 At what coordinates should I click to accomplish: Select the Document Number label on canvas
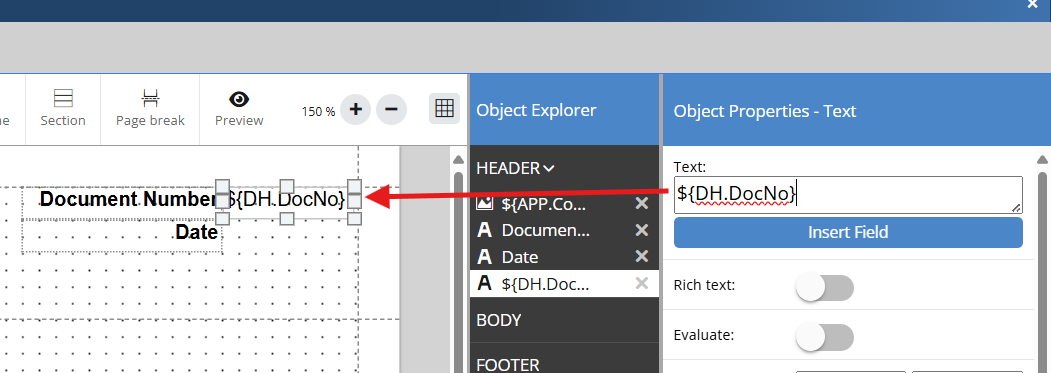pos(128,199)
